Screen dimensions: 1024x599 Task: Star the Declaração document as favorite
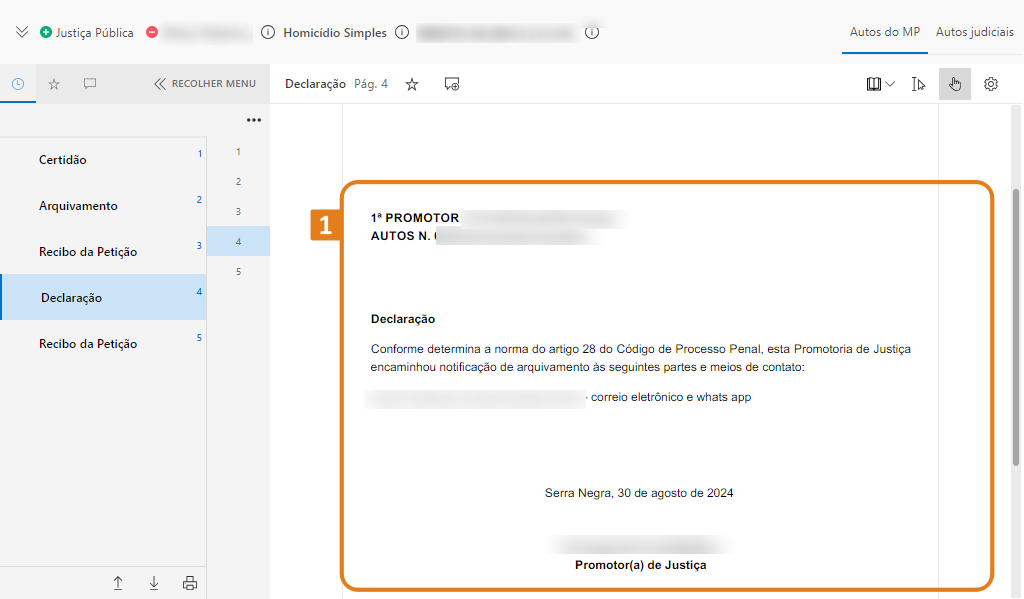click(x=411, y=84)
